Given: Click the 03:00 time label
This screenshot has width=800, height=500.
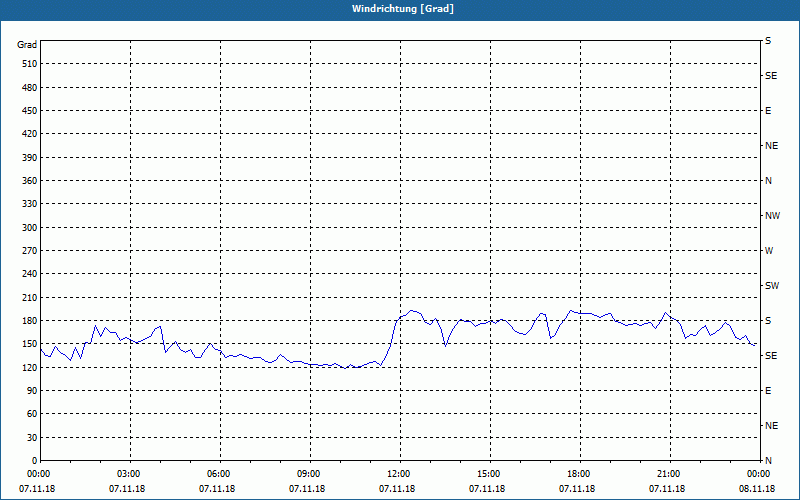Looking at the screenshot, I should click(x=127, y=474).
